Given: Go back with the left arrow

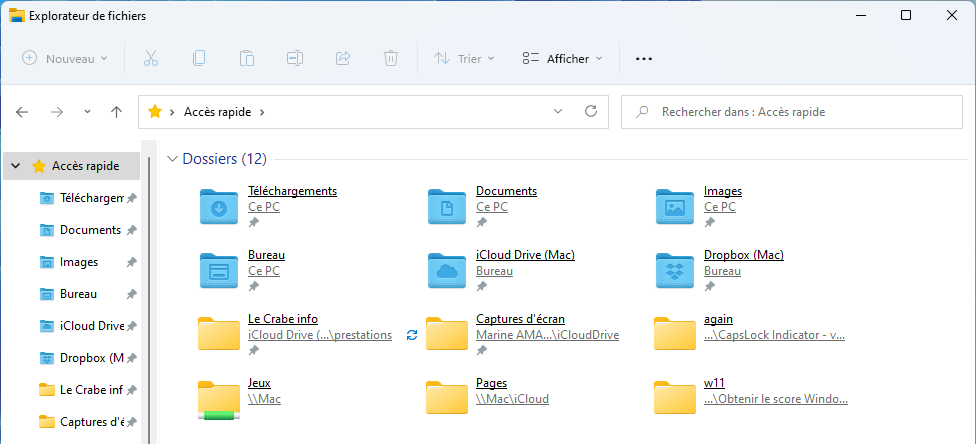Looking at the screenshot, I should point(22,112).
